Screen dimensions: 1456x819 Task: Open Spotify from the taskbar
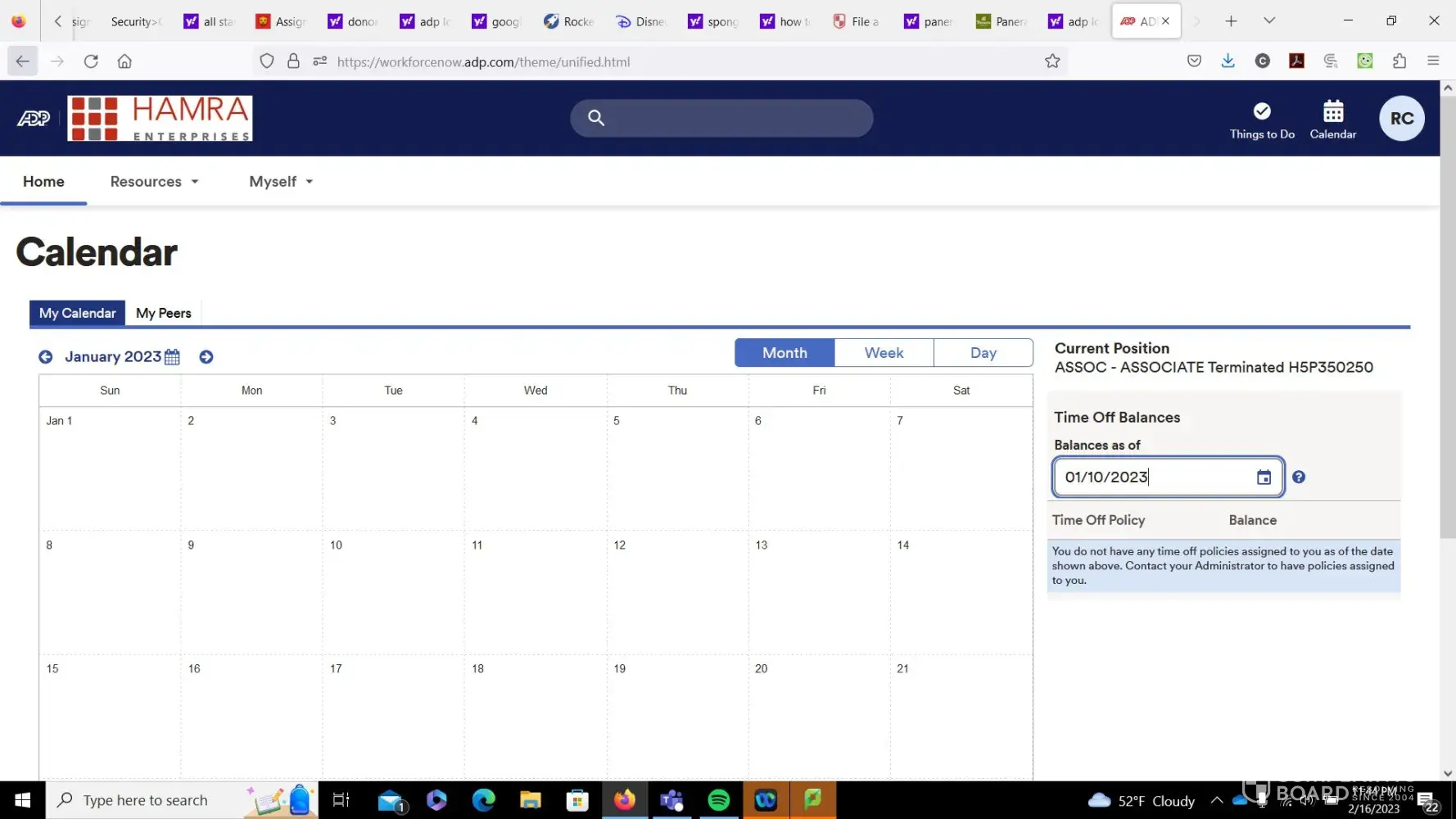point(718,800)
